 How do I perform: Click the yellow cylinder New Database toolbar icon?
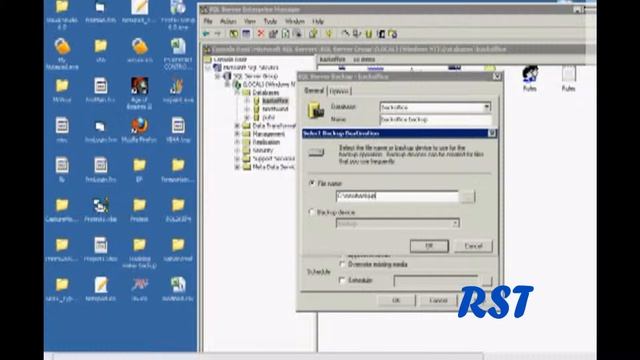[x=369, y=34]
